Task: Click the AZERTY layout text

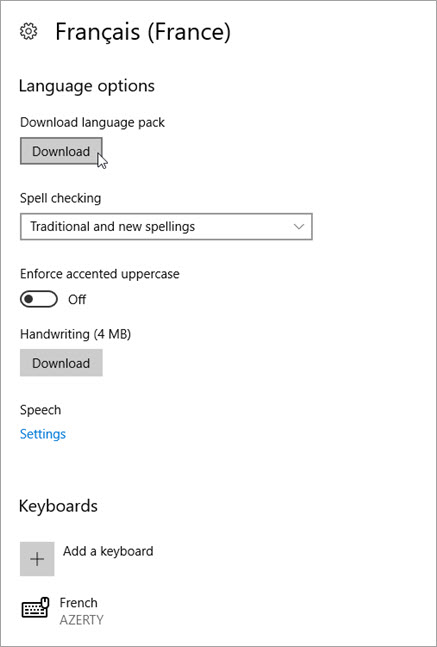Action: (81, 620)
